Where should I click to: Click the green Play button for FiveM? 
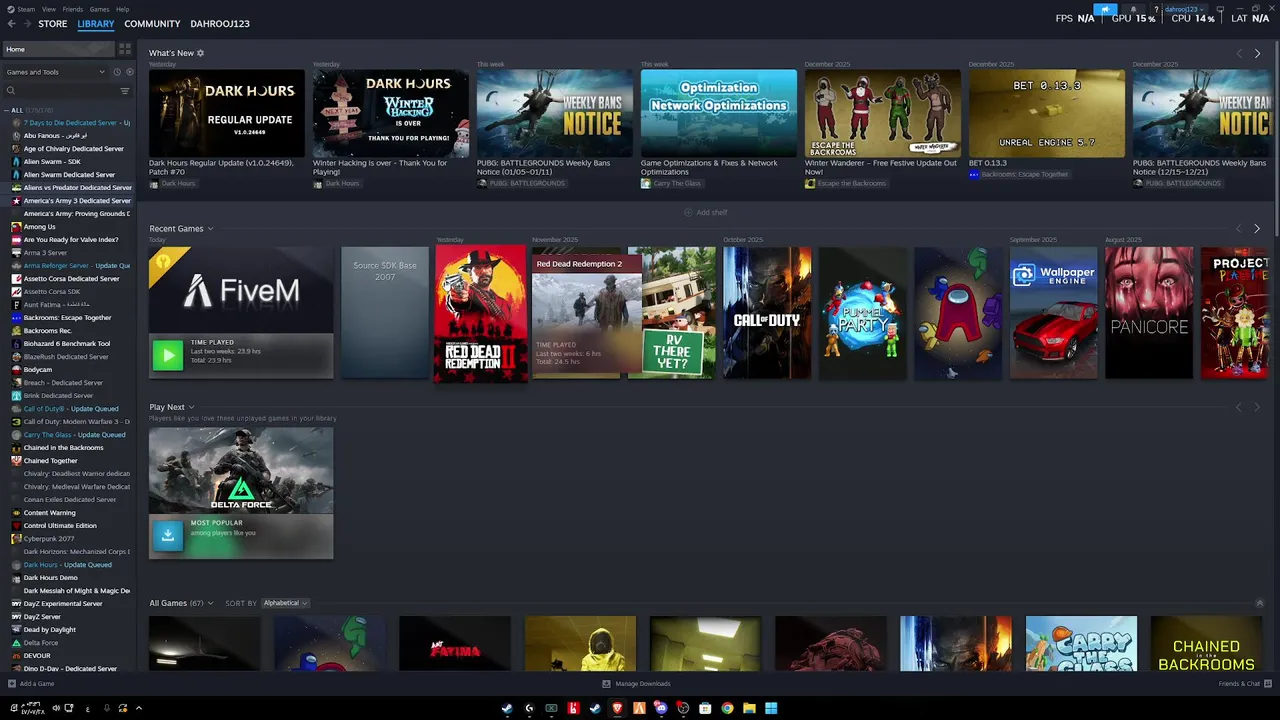[168, 354]
